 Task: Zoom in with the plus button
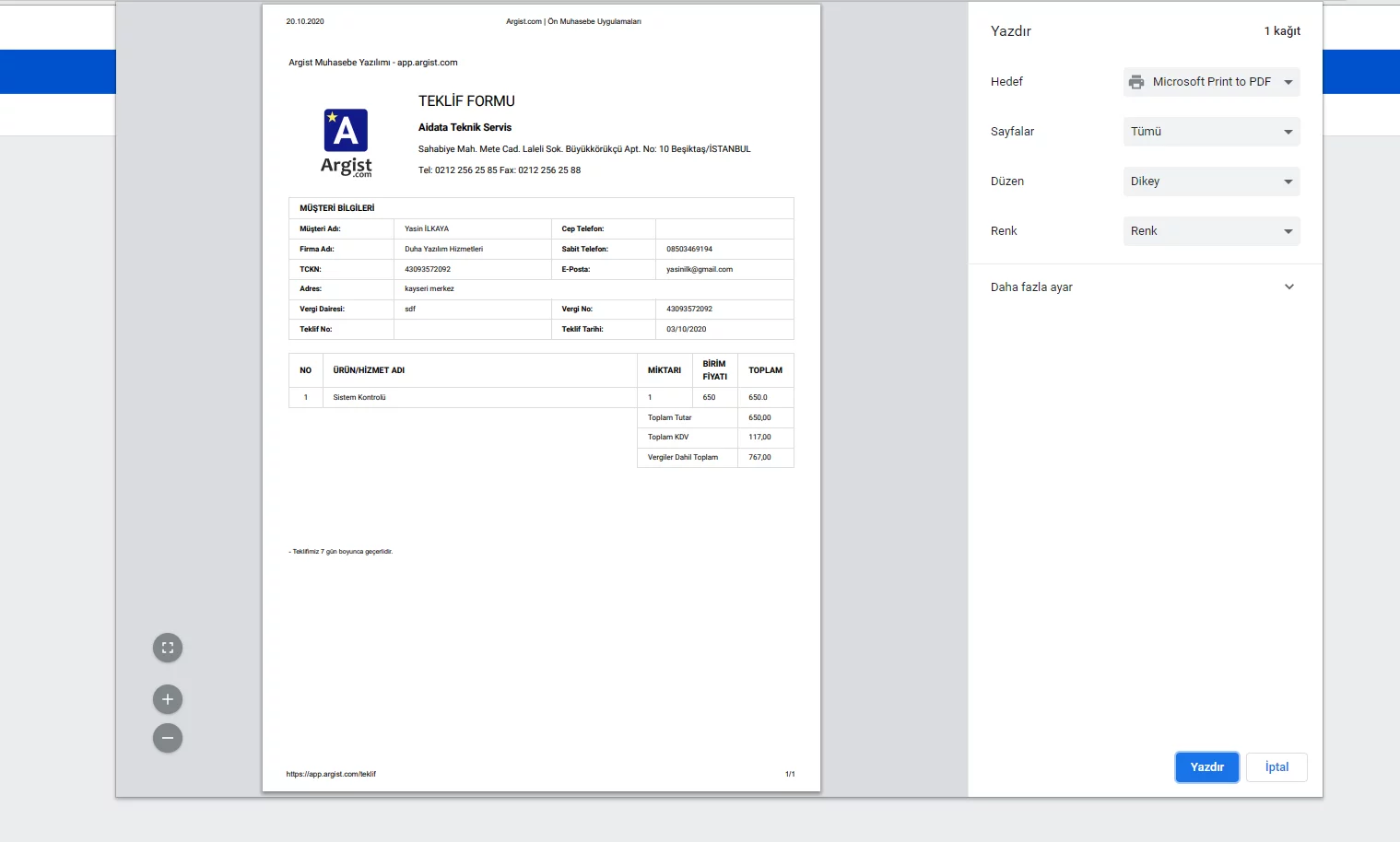pyautogui.click(x=168, y=699)
